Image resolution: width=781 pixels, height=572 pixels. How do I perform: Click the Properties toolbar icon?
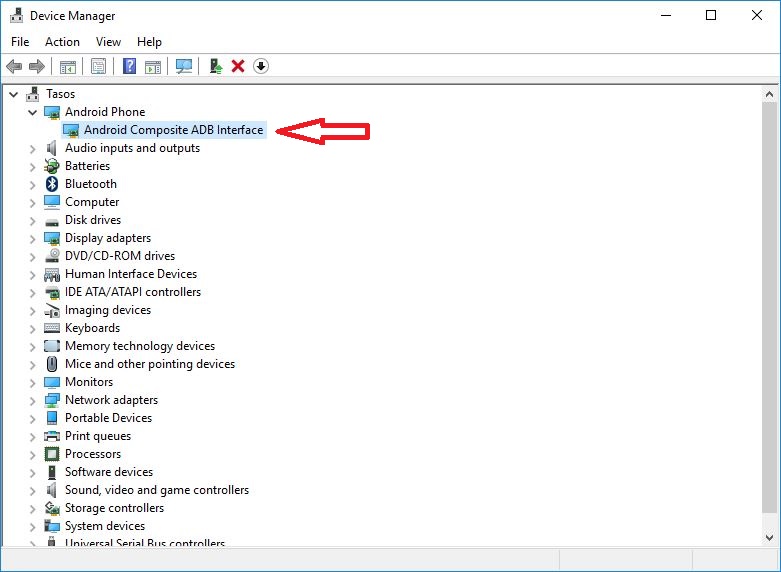(x=98, y=66)
